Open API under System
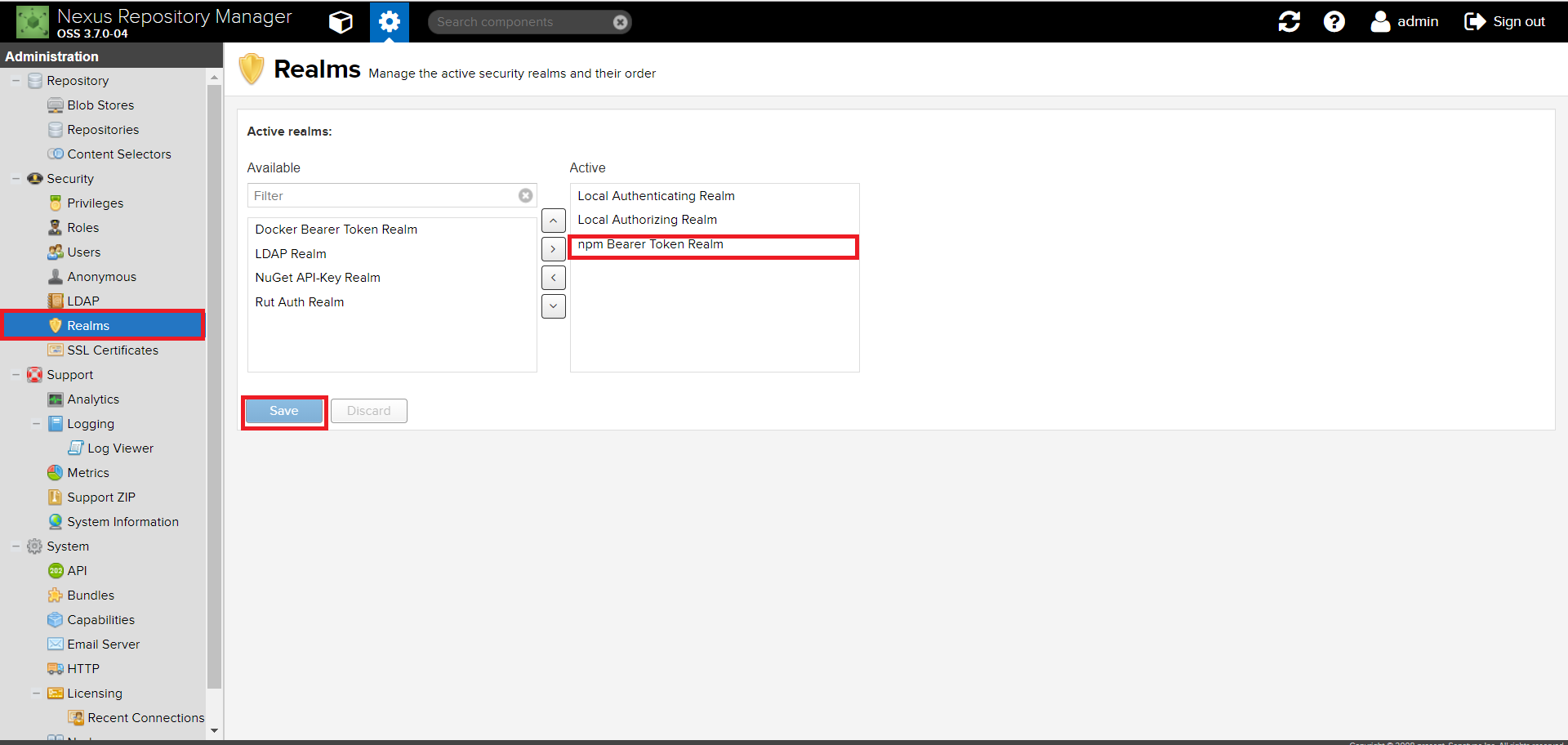This screenshot has width=1568, height=745. (x=77, y=571)
